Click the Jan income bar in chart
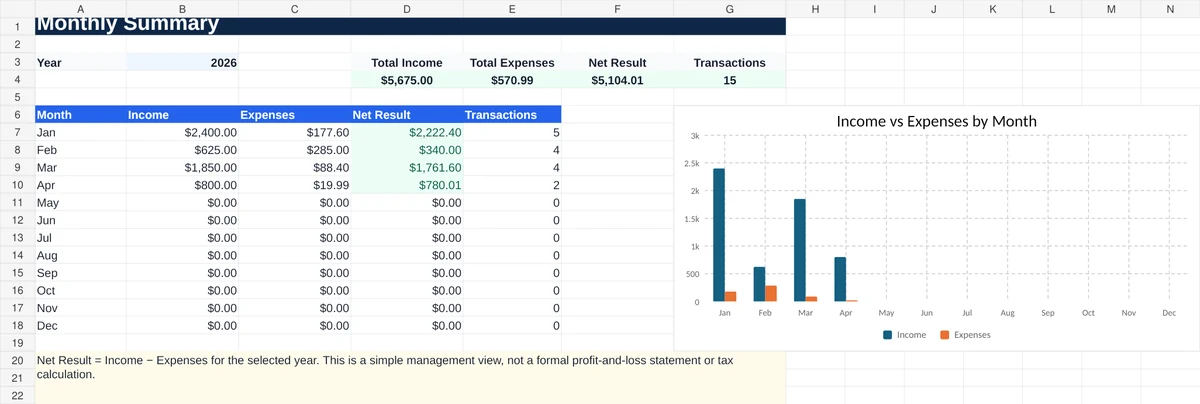The image size is (1200, 404). [x=719, y=235]
